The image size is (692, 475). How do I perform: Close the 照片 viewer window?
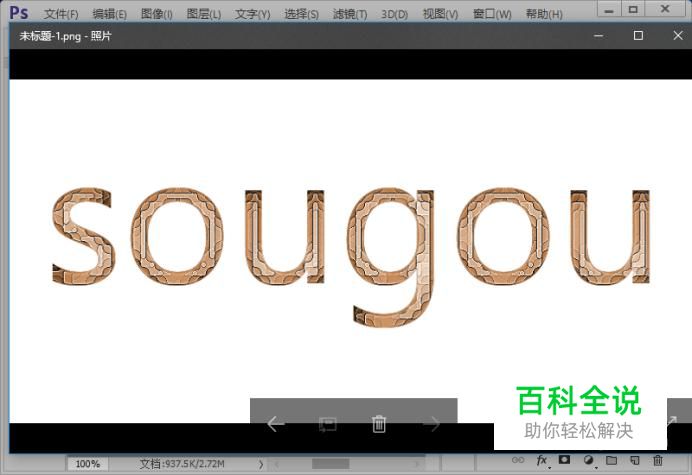pyautogui.click(x=678, y=36)
